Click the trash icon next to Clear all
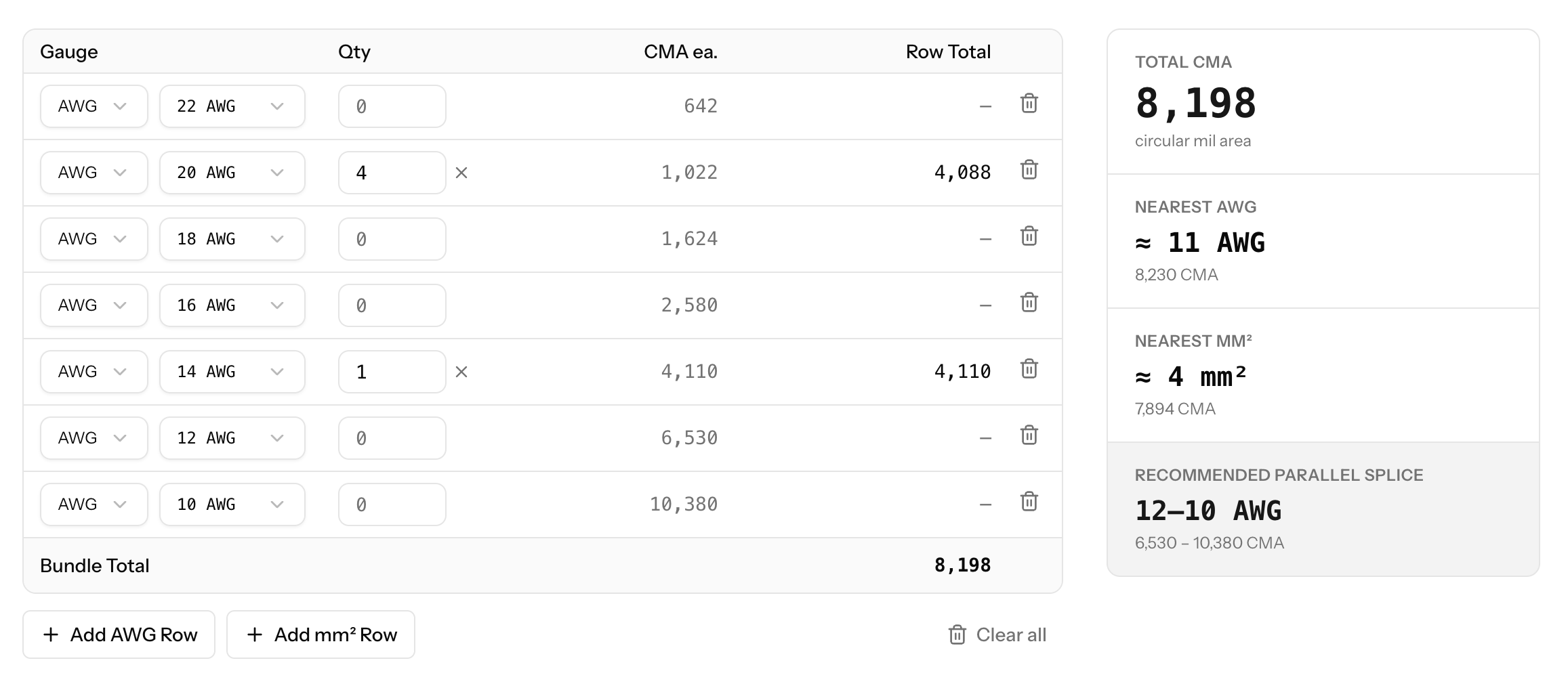The image size is (1568, 688). (957, 635)
